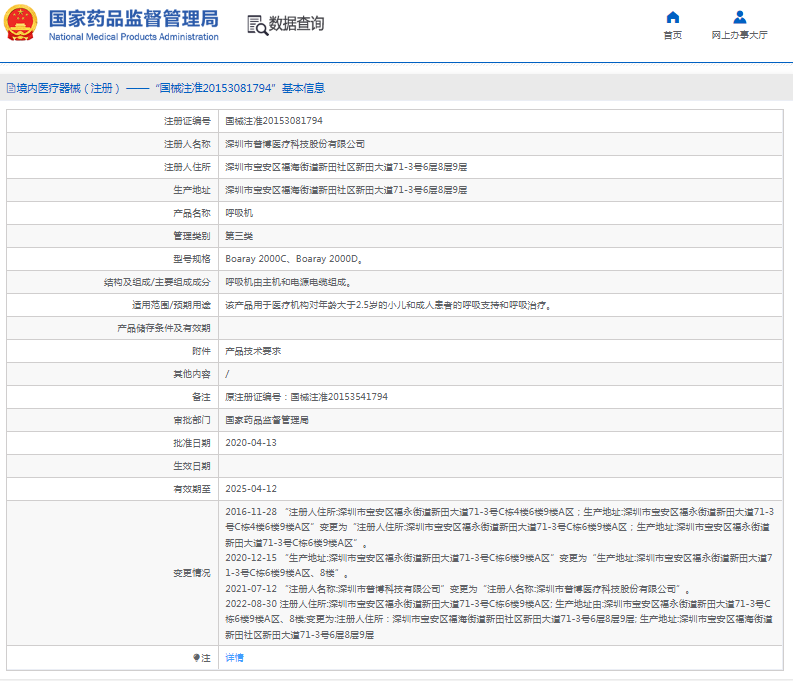793x681 pixels.
Task: Open the 详情 link in the 注 row
Action: tap(234, 657)
